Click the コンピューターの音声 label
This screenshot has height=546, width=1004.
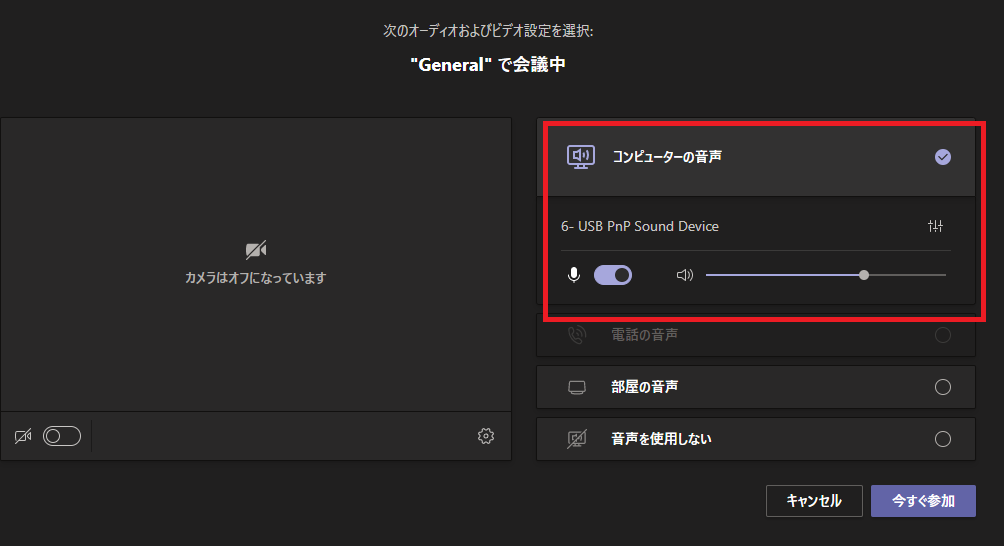pyautogui.click(x=667, y=157)
